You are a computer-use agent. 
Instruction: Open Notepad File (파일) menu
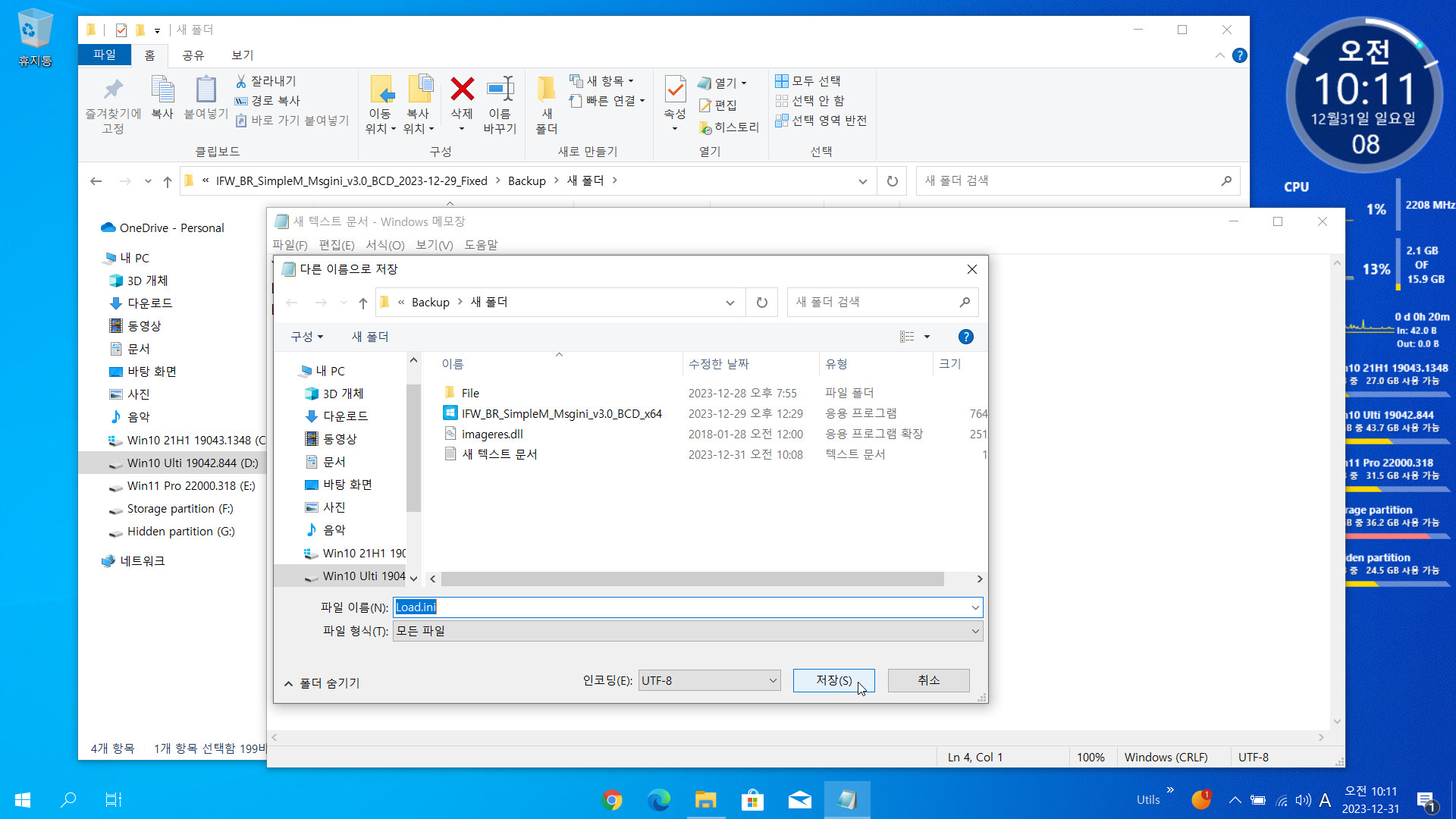pyautogui.click(x=290, y=245)
